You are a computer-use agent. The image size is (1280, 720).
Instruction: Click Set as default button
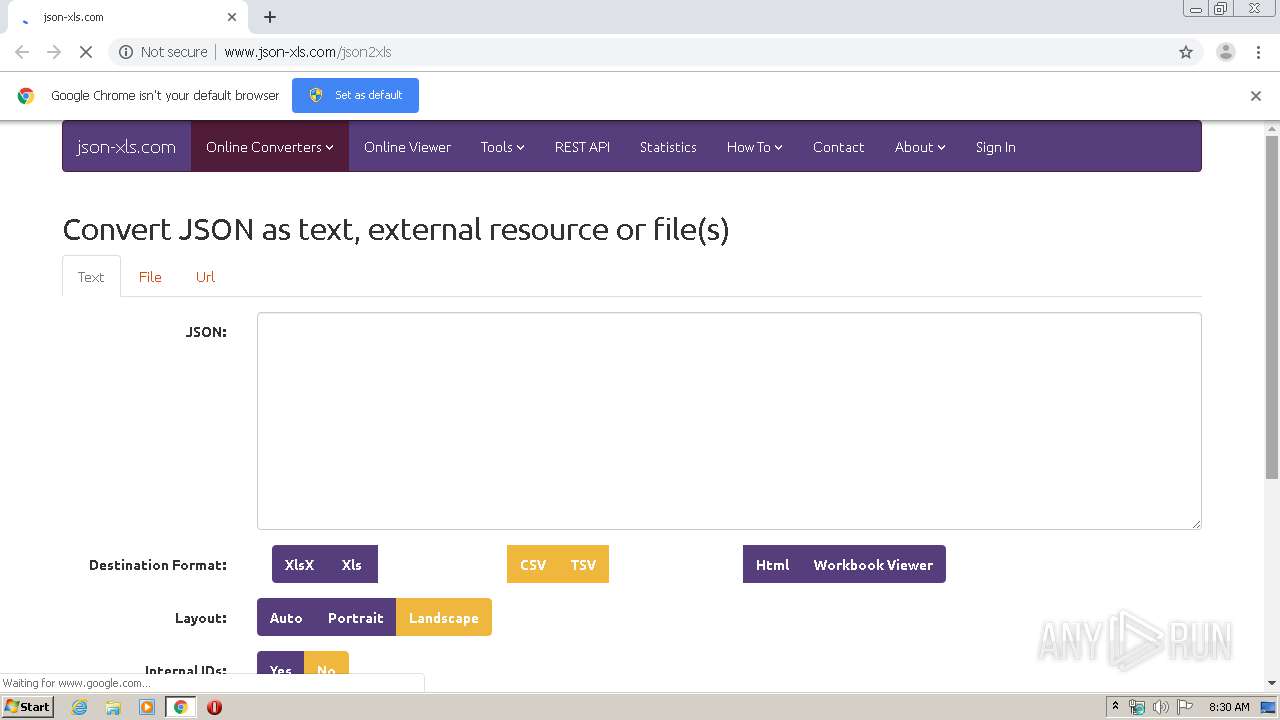coord(355,95)
